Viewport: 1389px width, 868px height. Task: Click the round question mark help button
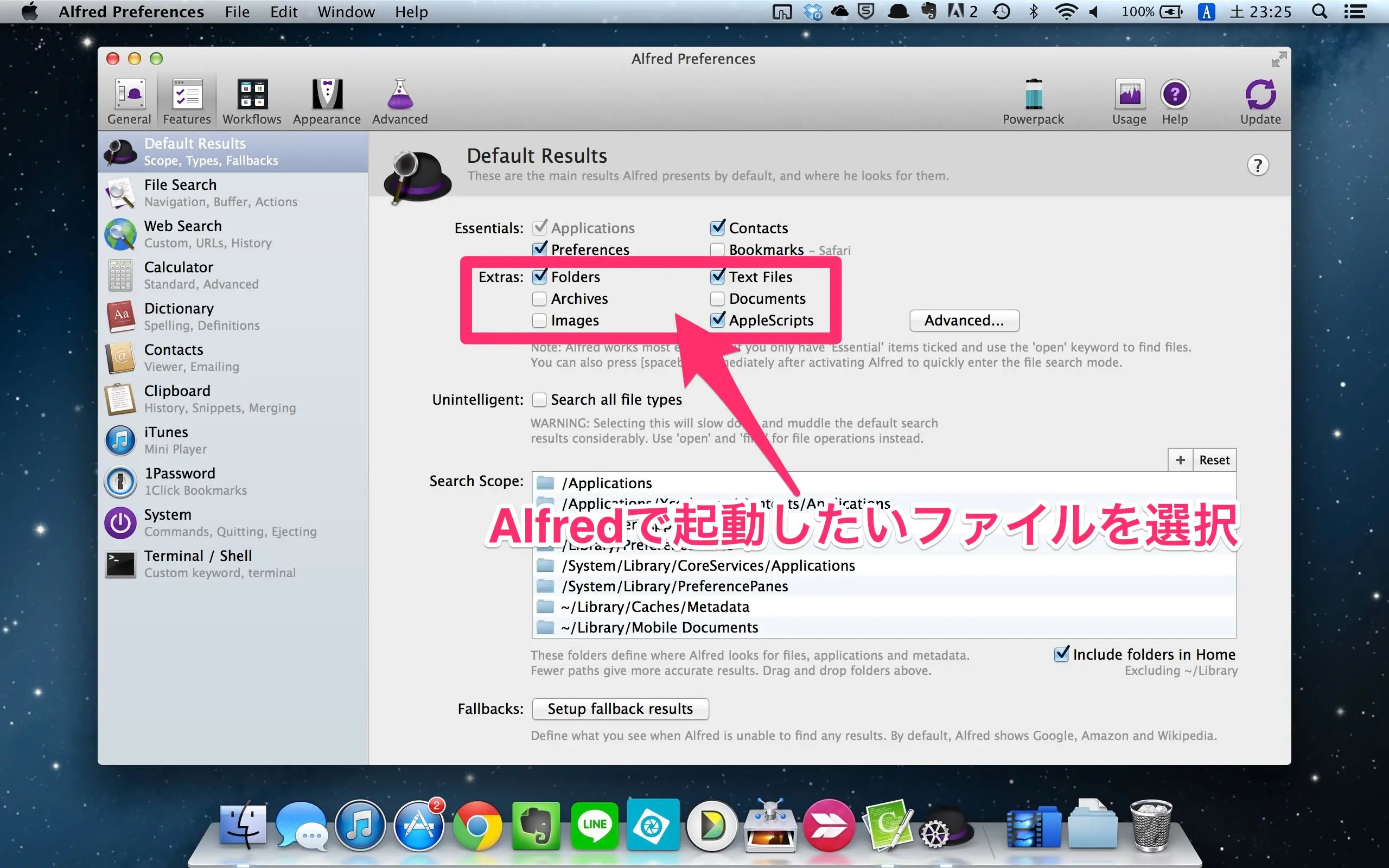click(1258, 165)
